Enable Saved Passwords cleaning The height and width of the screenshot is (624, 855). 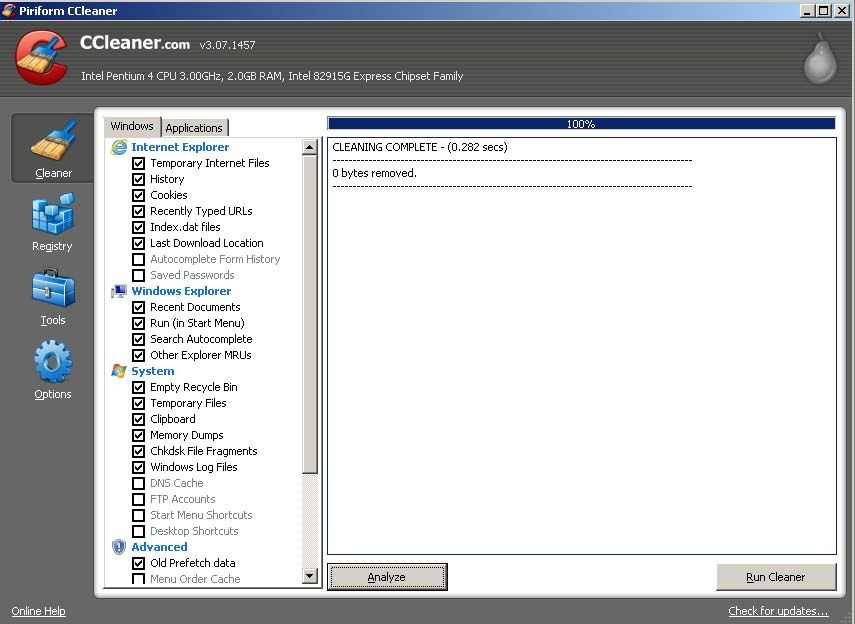[139, 275]
